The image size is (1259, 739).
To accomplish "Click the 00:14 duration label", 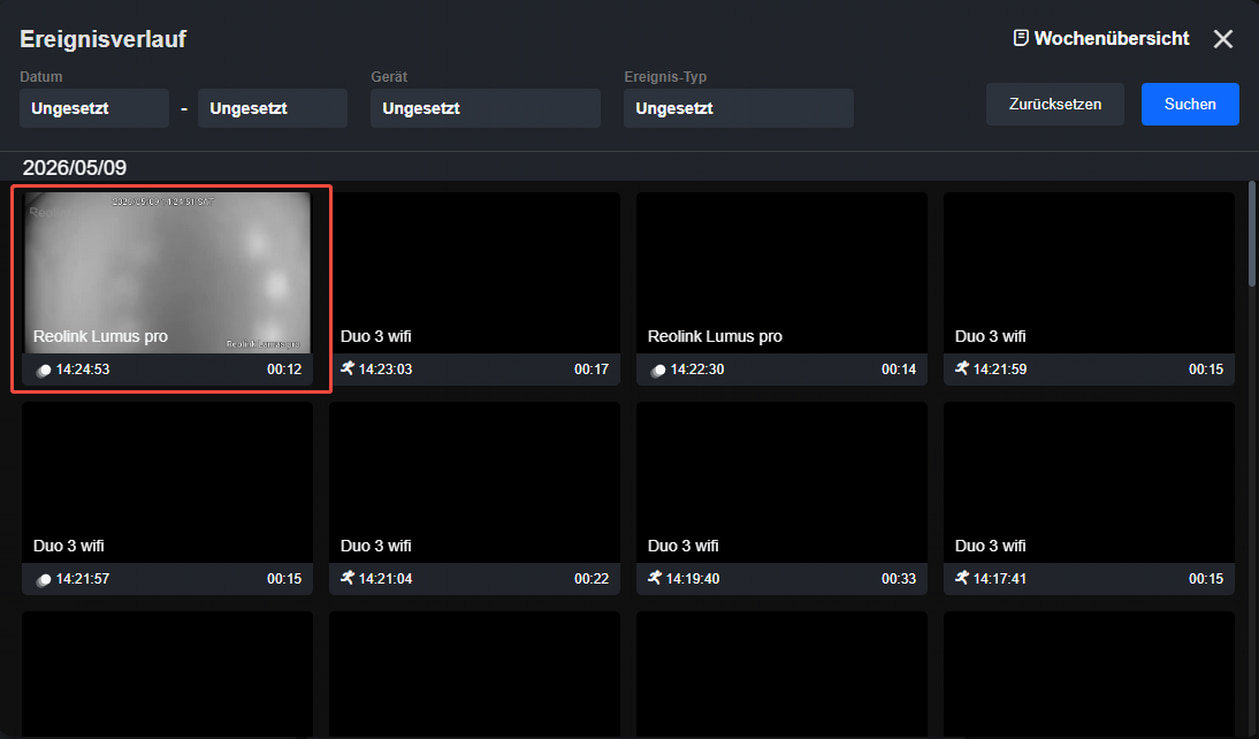I will pos(898,369).
